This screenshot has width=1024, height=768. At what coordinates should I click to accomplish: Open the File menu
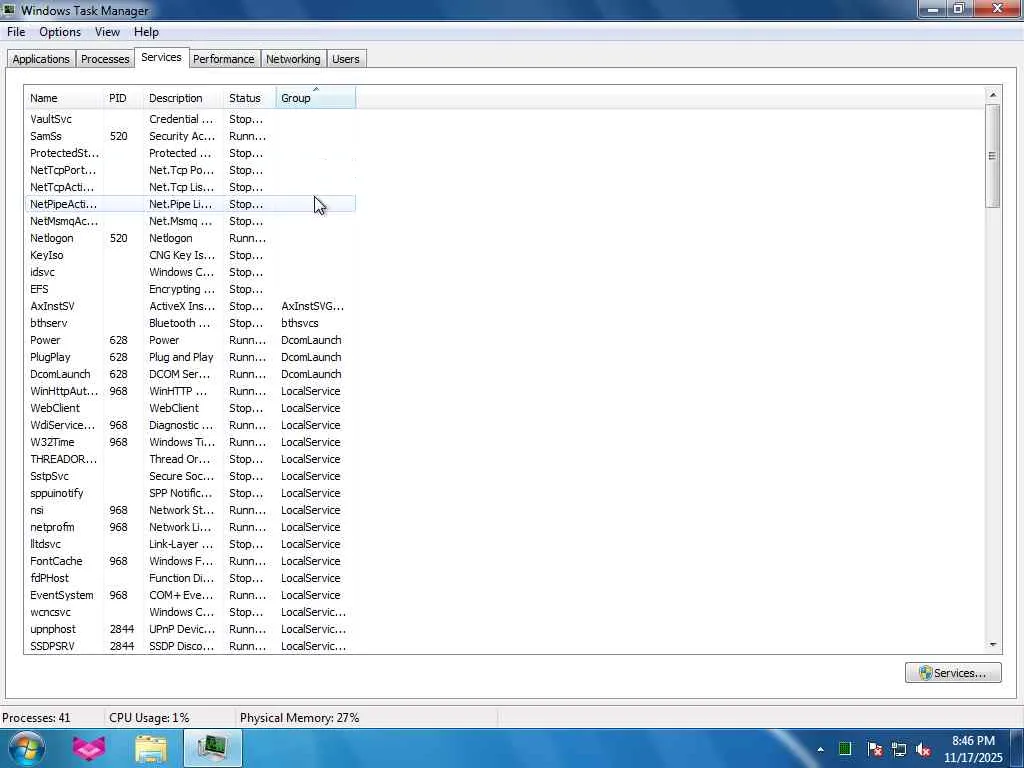[x=16, y=32]
